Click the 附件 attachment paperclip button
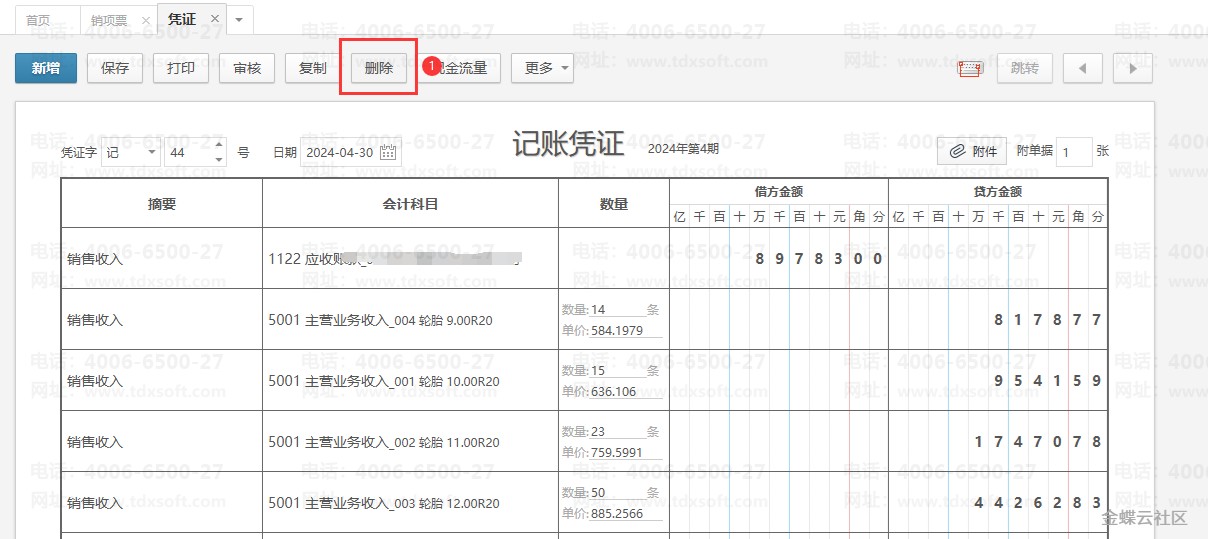The width and height of the screenshot is (1208, 539). (971, 152)
